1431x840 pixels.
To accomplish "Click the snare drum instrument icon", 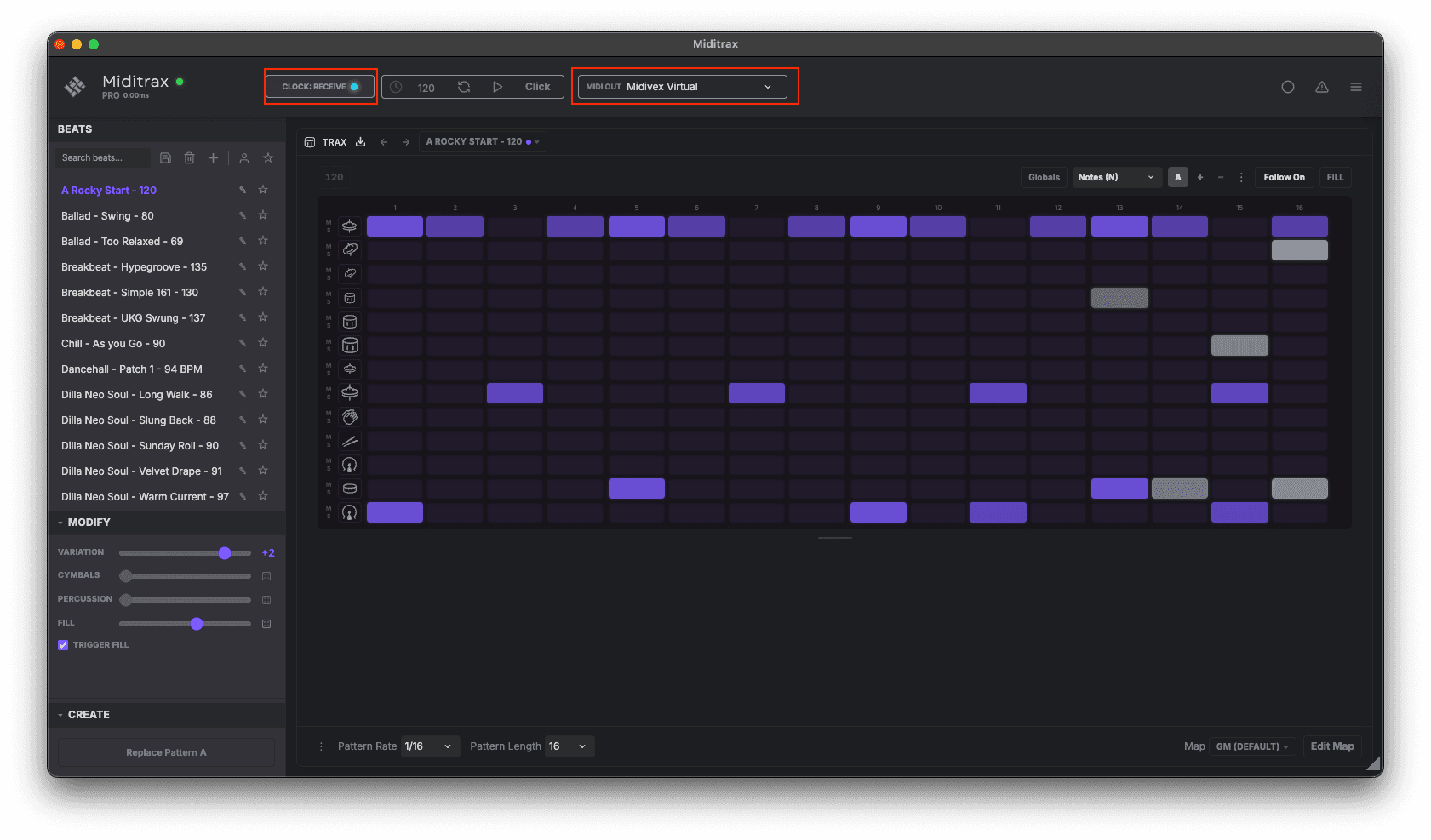I will tap(350, 489).
